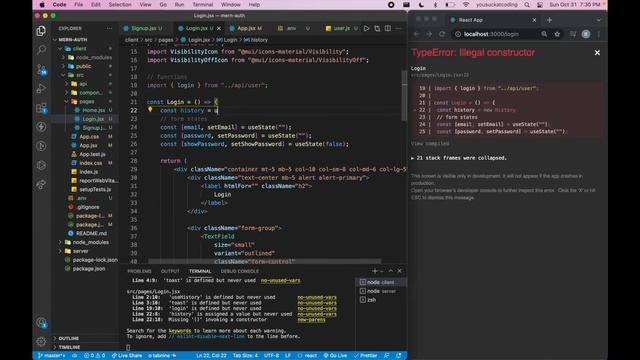Open editor More Actions ellipsis
Image resolution: width=640 pixels, height=360 pixels.
(x=398, y=28)
